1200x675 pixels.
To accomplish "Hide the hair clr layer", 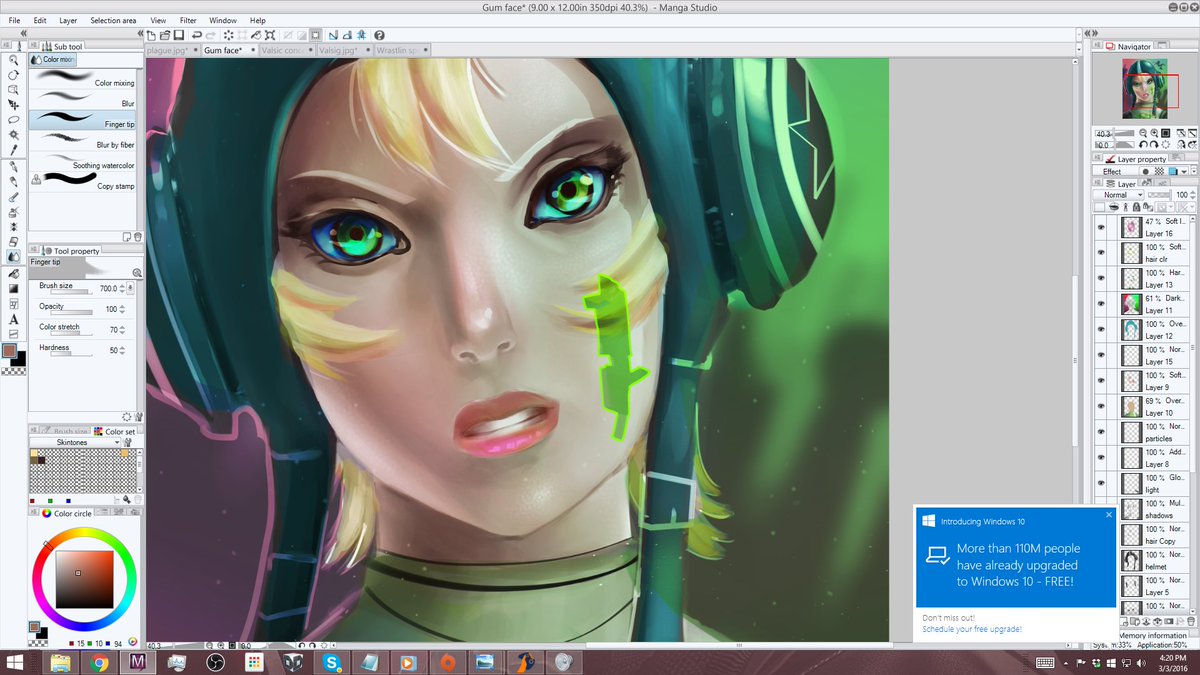I will coord(1101,253).
